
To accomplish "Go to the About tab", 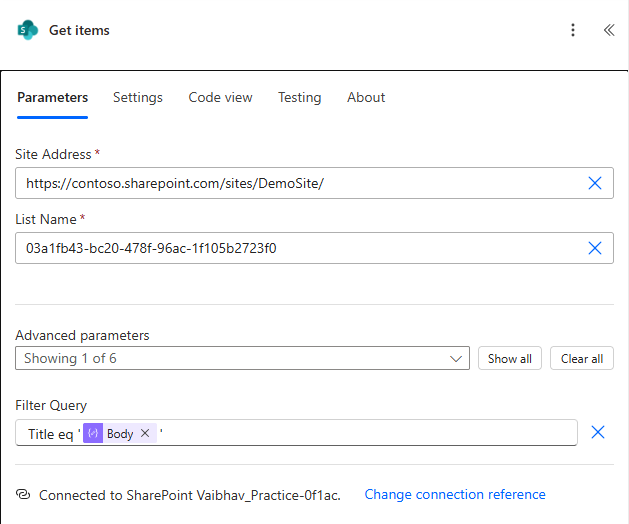I will [x=366, y=97].
